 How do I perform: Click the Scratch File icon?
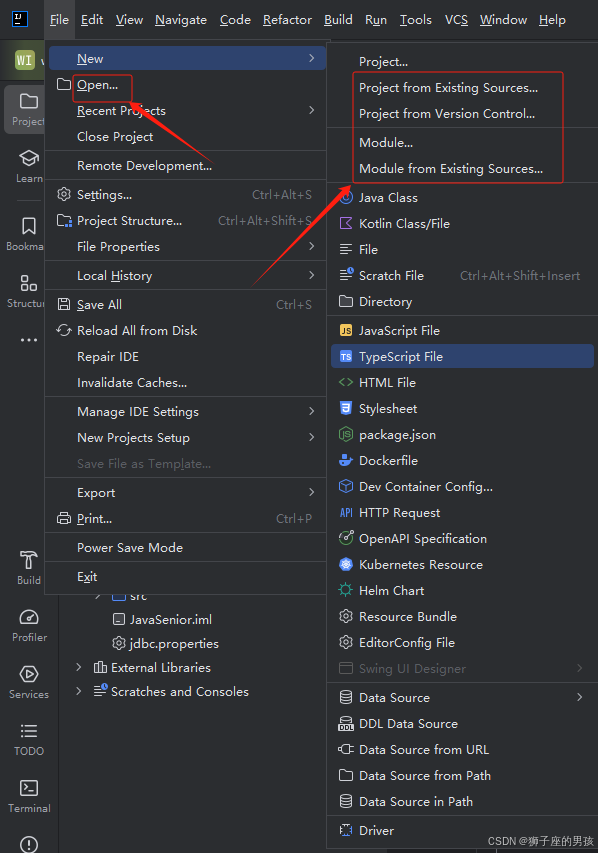346,274
